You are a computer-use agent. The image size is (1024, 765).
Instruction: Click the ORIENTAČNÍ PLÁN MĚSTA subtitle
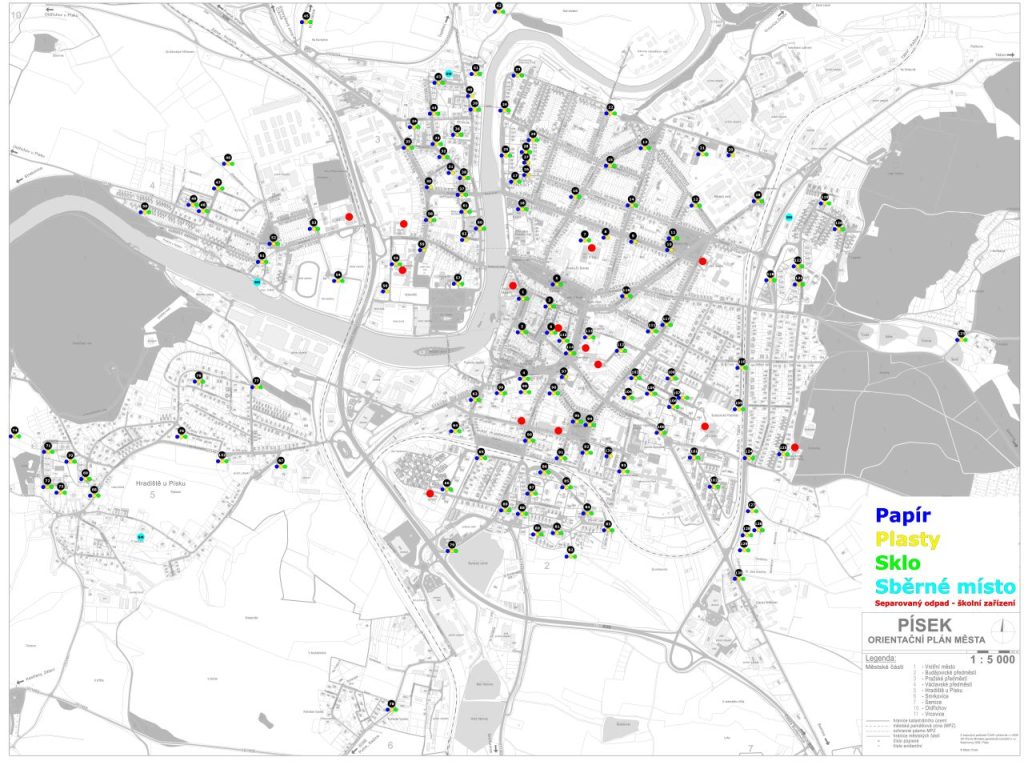[926, 639]
